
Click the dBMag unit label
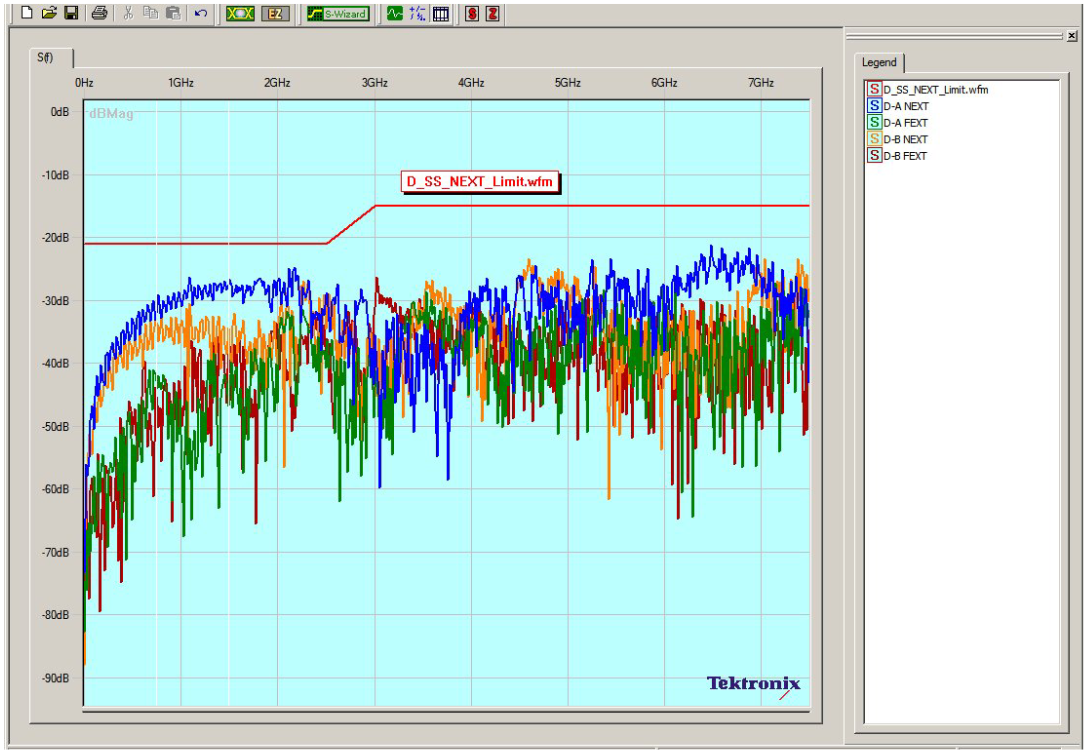(111, 114)
